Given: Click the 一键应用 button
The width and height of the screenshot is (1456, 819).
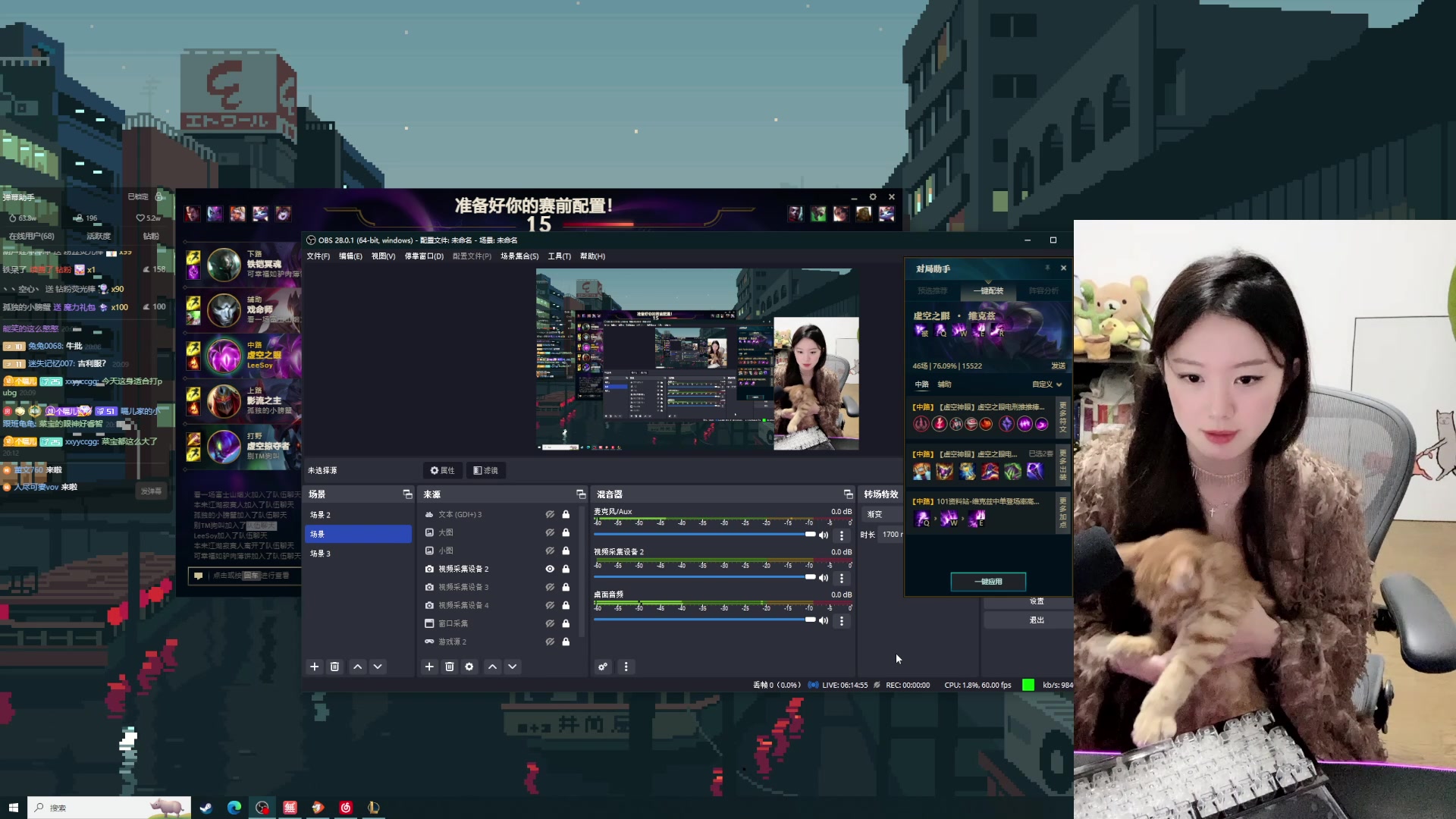Looking at the screenshot, I should [988, 582].
